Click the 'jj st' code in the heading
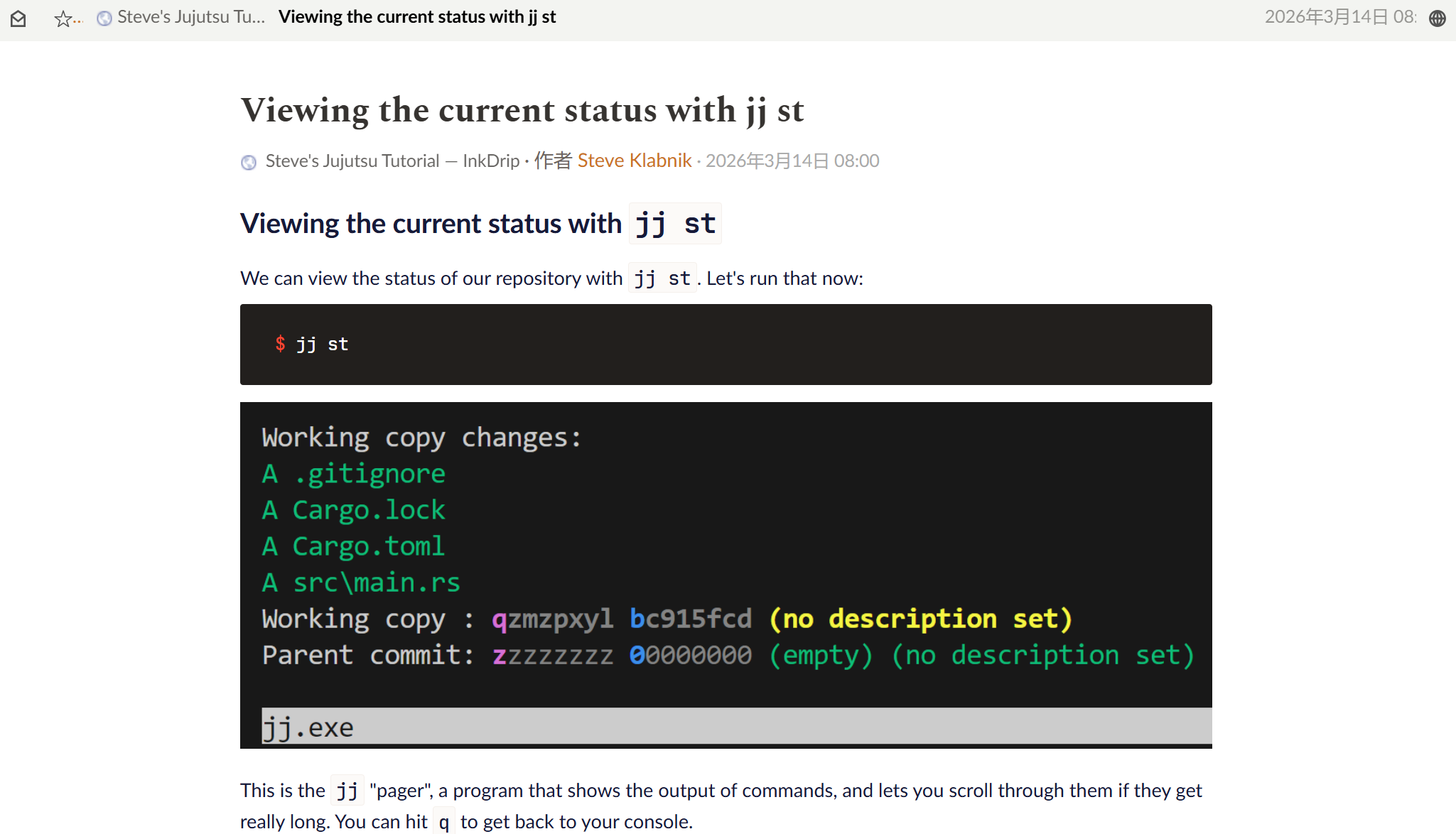The image size is (1456, 834). 674,224
